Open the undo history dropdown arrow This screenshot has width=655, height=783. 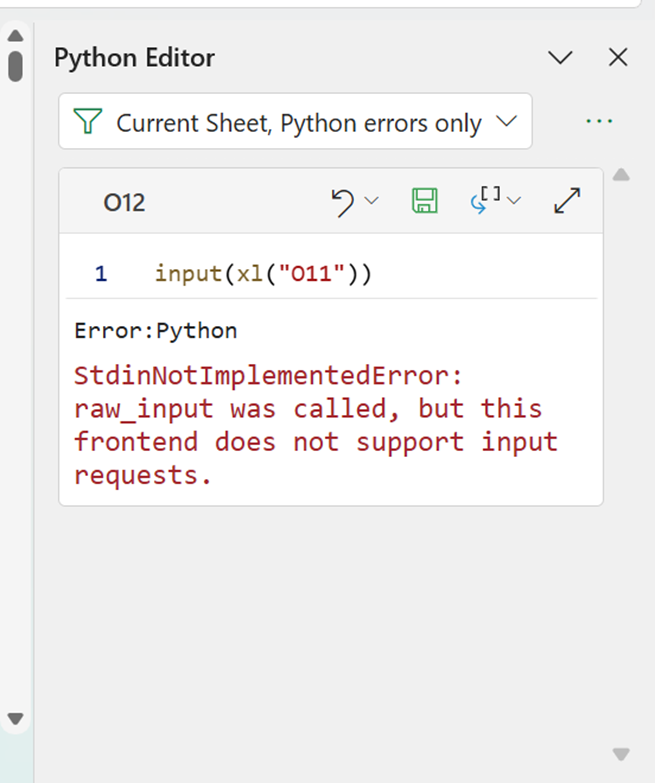(371, 202)
